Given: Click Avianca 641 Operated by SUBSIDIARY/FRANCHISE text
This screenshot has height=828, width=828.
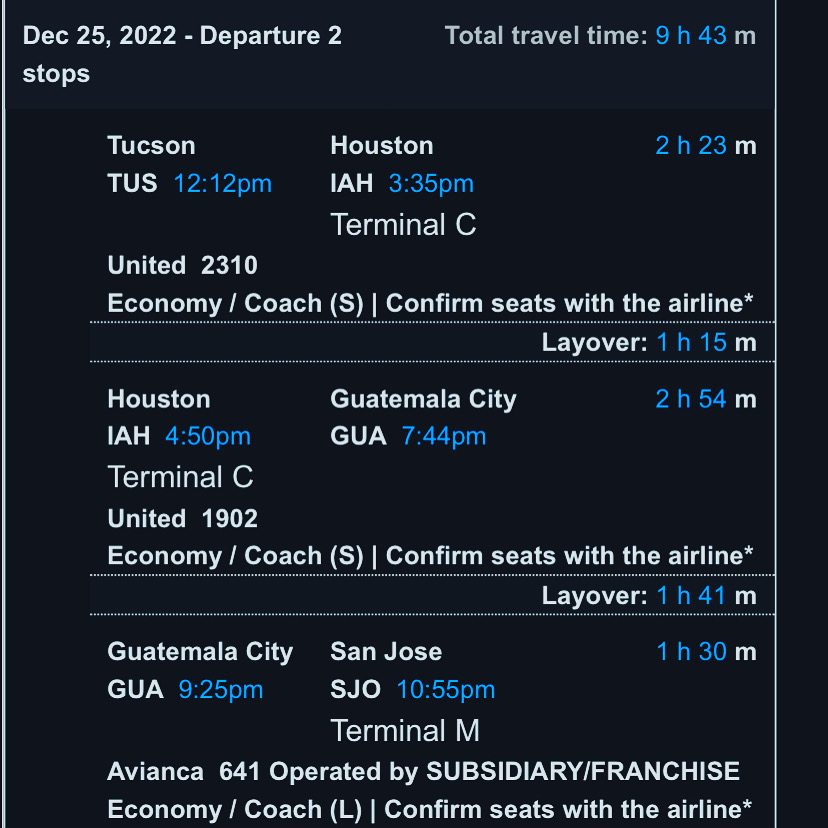Looking at the screenshot, I should [424, 772].
